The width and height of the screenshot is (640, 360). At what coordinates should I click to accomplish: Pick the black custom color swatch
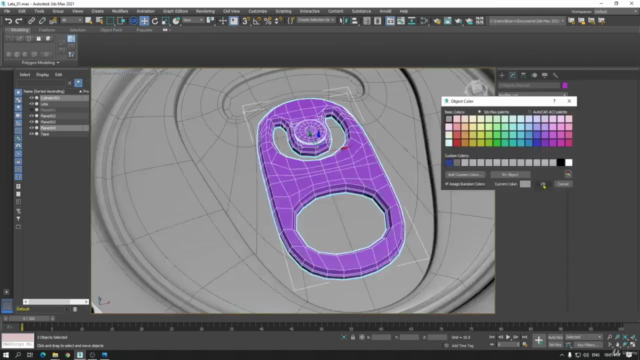[561, 162]
